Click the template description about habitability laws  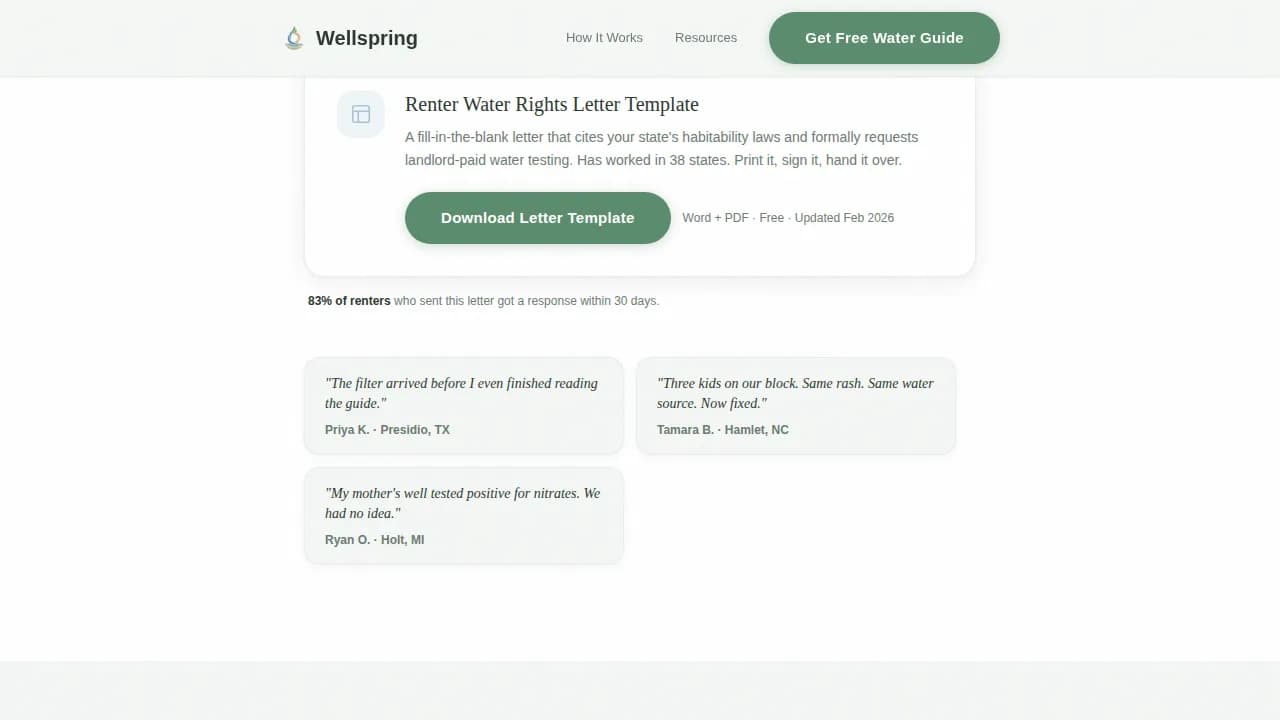coord(661,148)
